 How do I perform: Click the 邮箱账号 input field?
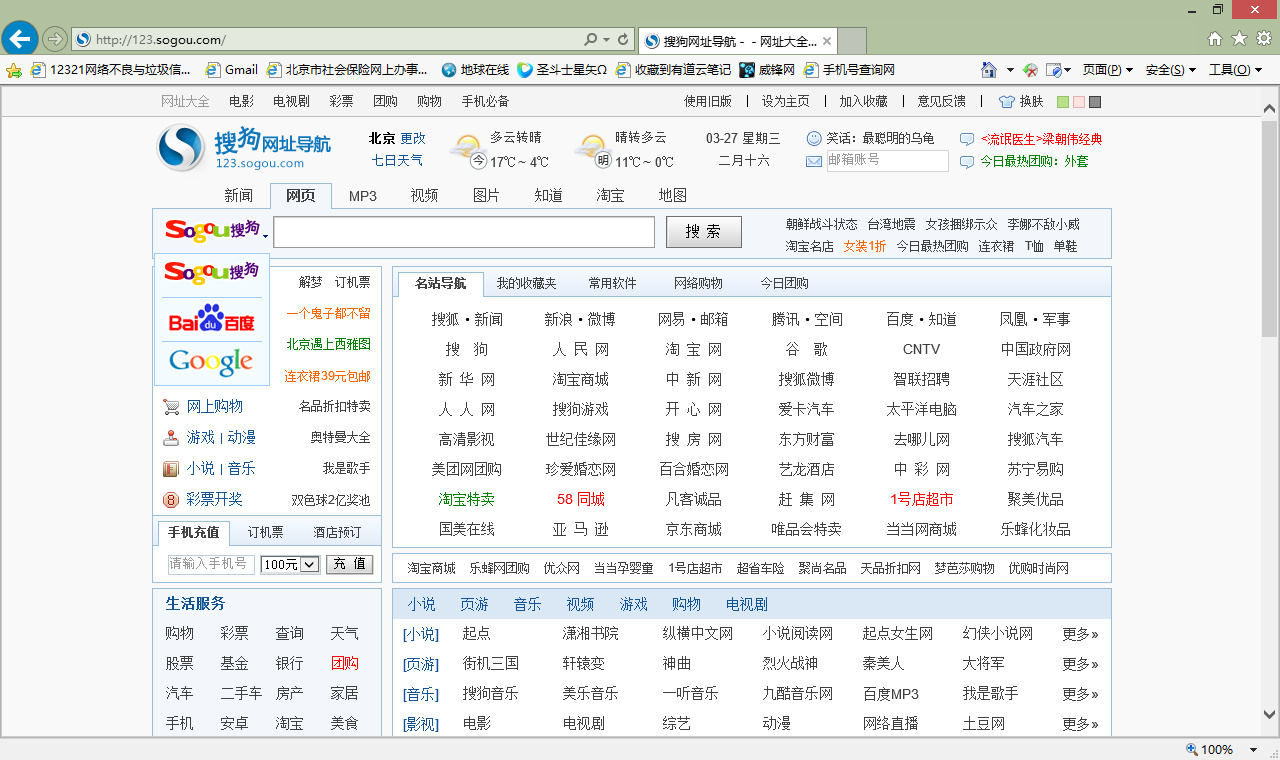[887, 160]
